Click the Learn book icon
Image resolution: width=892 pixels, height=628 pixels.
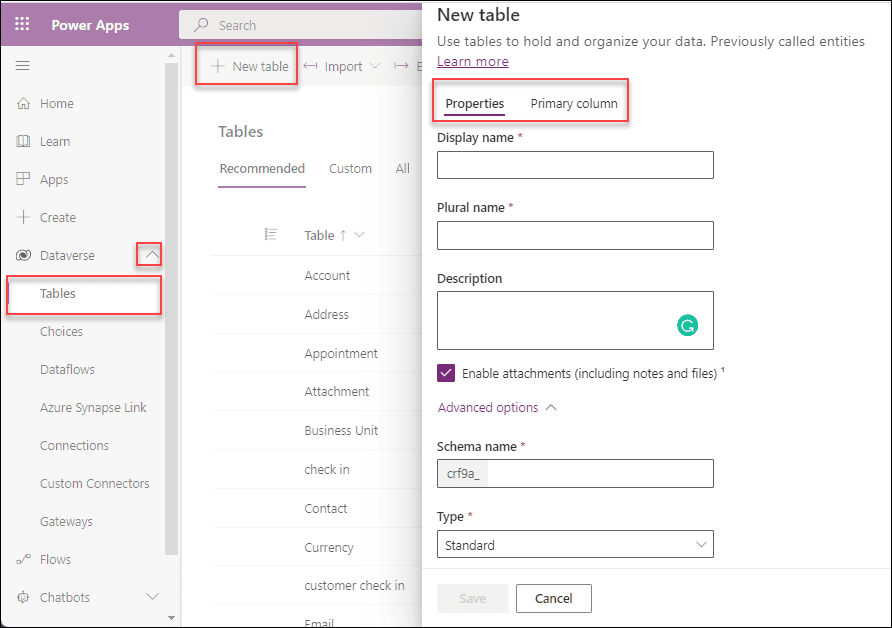pos(23,141)
